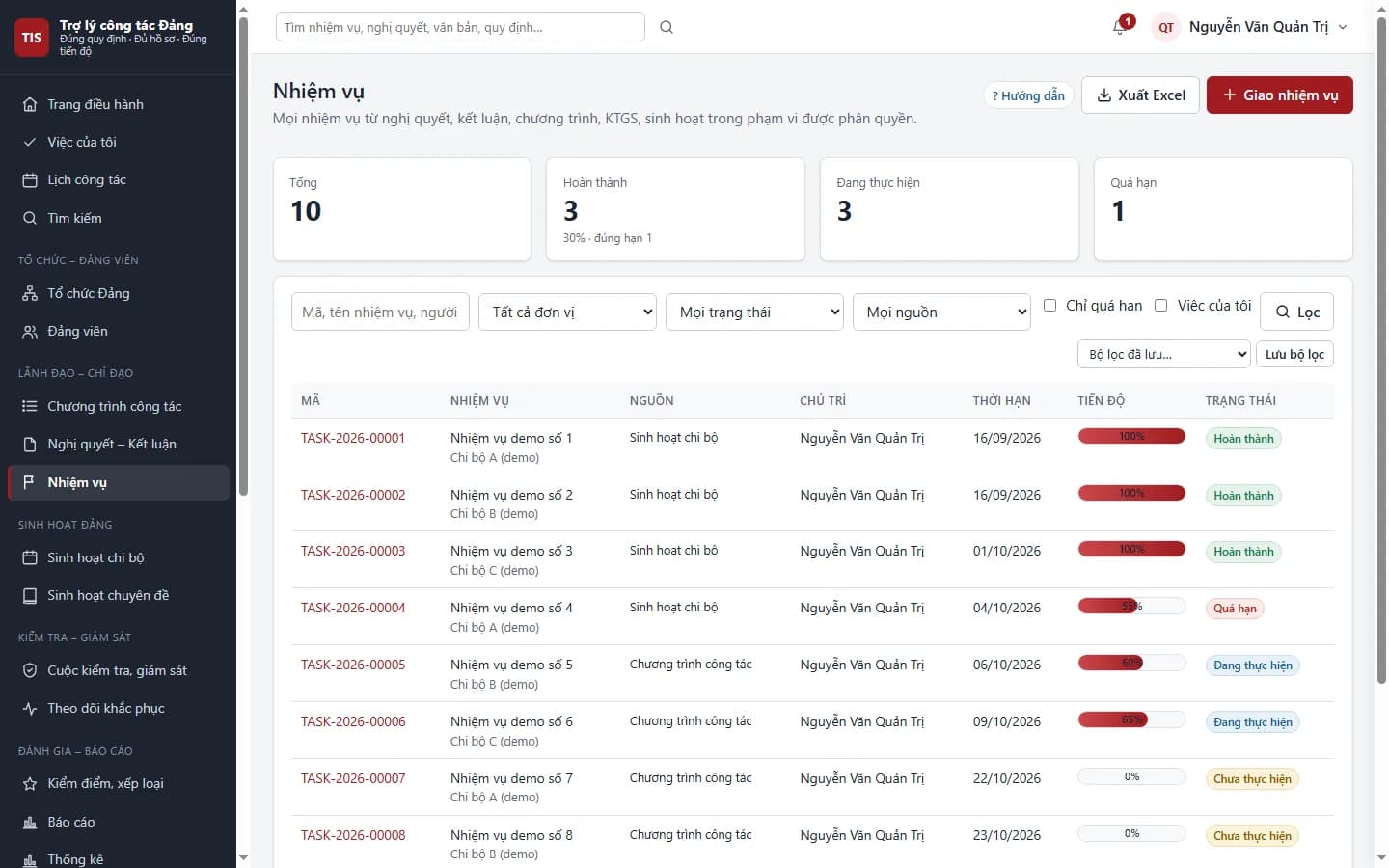Expand the Mọi trạng thái filter
This screenshot has height=868, width=1389.
(754, 312)
